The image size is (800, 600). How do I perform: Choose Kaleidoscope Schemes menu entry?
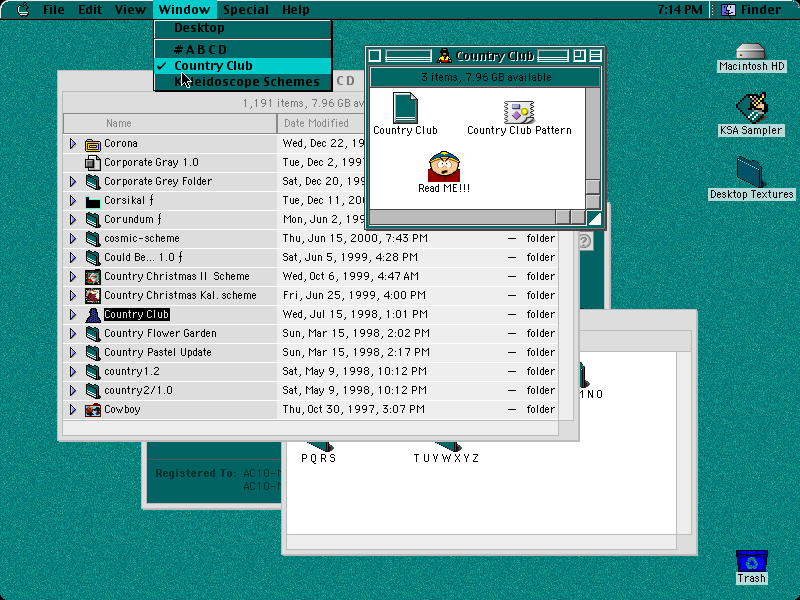(x=243, y=82)
